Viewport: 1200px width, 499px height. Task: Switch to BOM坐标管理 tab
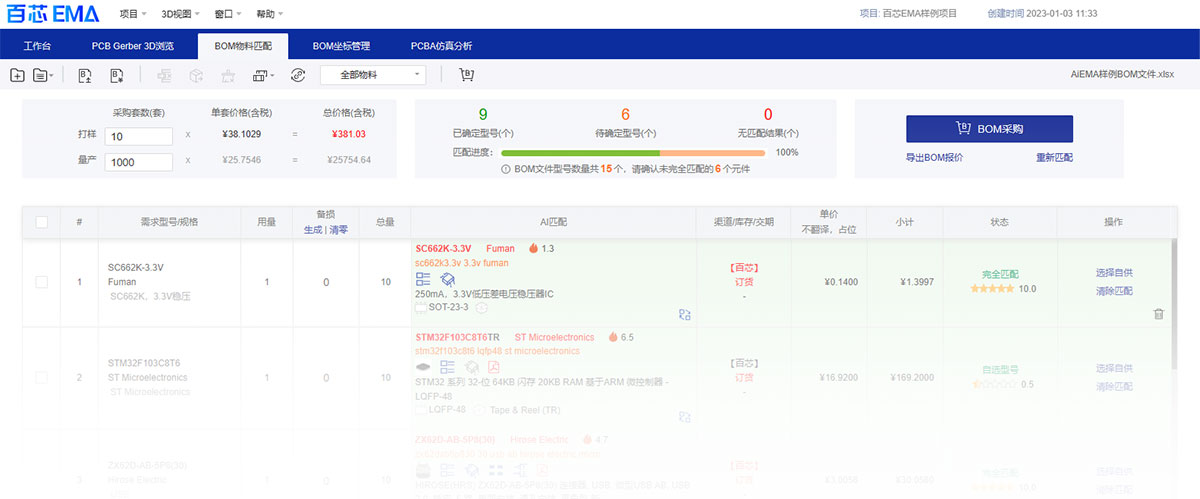click(341, 46)
